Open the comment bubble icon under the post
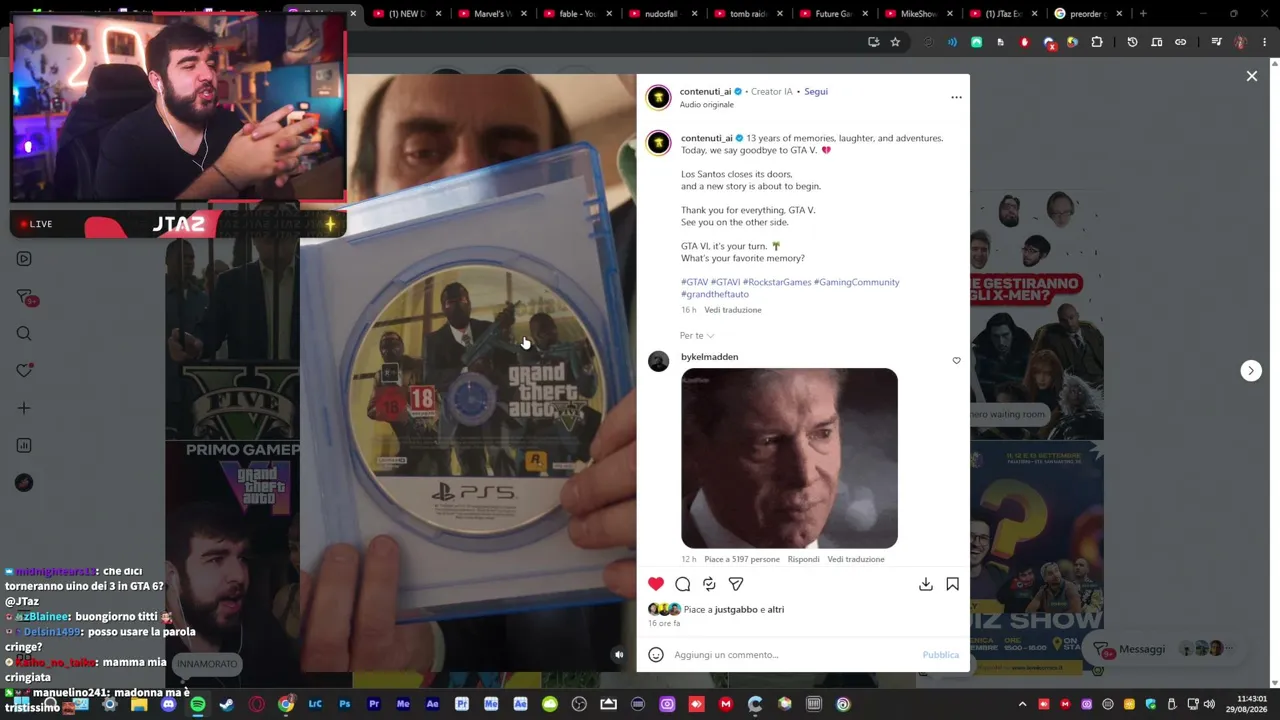Screen dimensions: 1280x720 coord(683,584)
